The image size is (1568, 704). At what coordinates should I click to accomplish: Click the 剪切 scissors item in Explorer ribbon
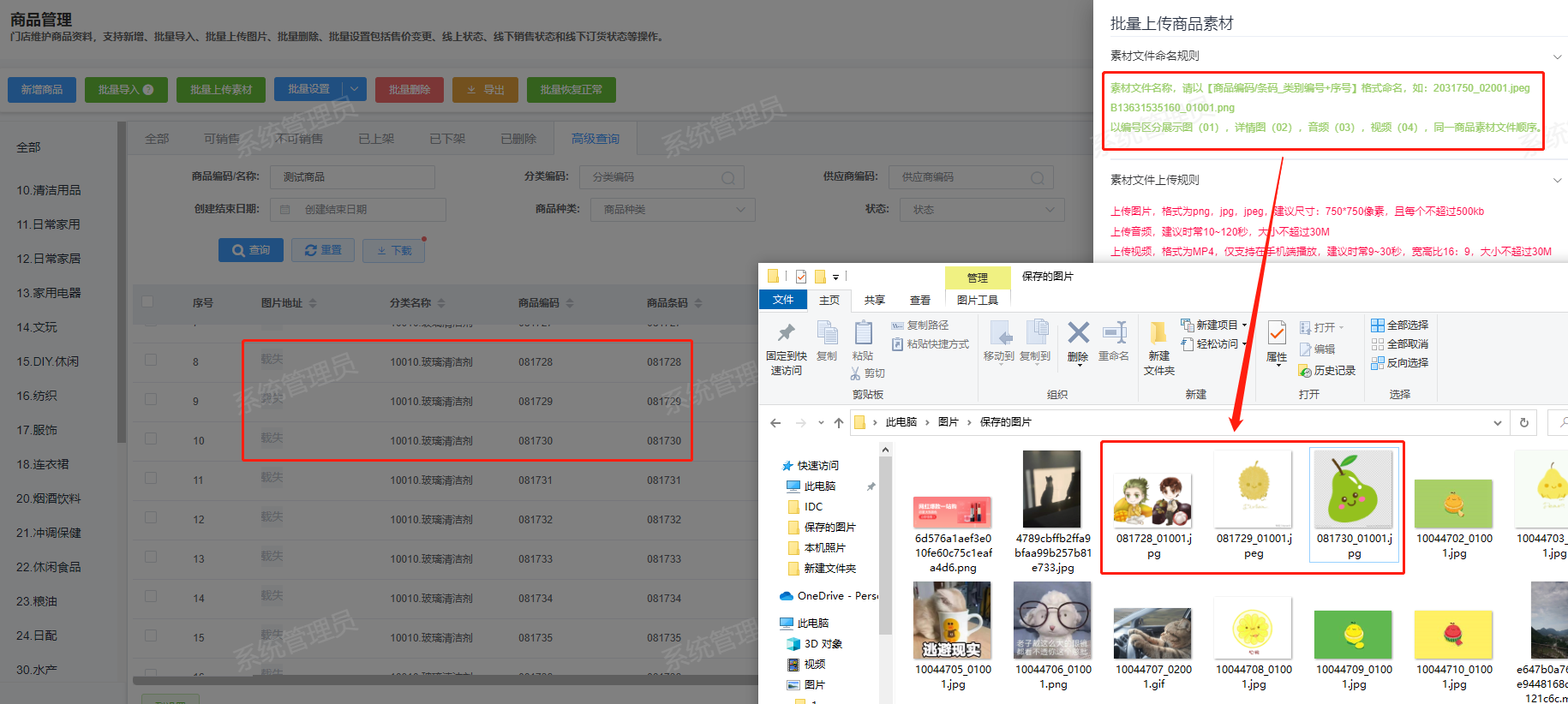click(x=867, y=373)
